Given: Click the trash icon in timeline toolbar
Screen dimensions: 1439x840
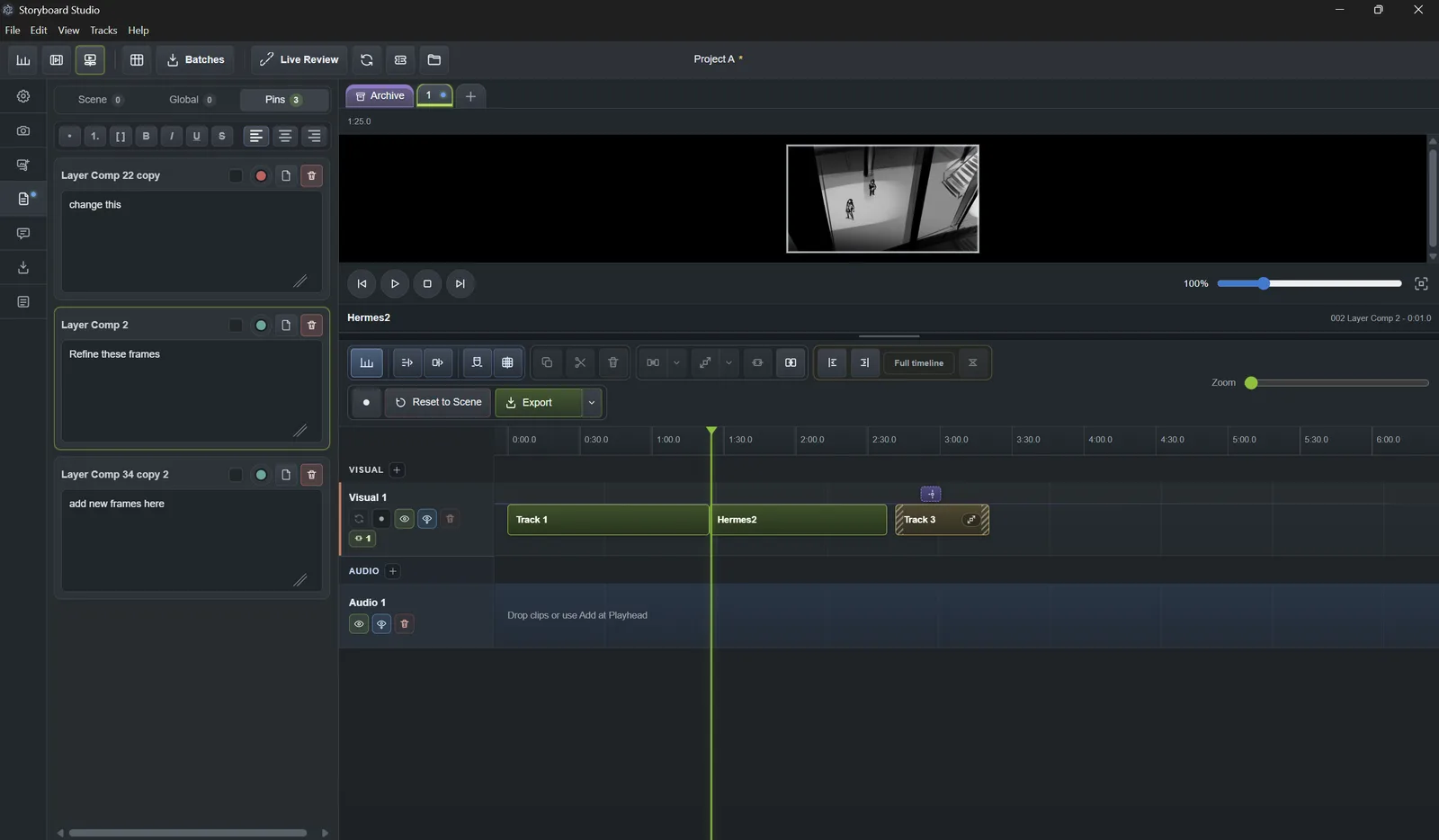Looking at the screenshot, I should click(613, 362).
